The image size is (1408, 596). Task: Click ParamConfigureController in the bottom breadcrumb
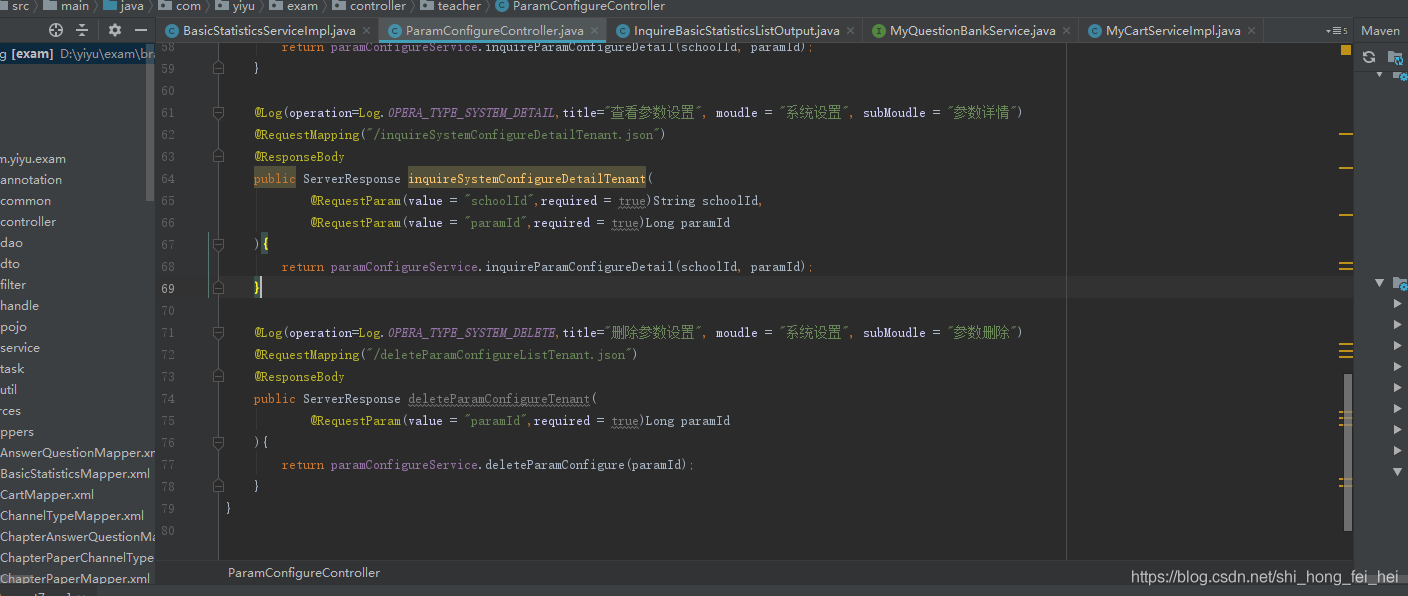coord(304,573)
